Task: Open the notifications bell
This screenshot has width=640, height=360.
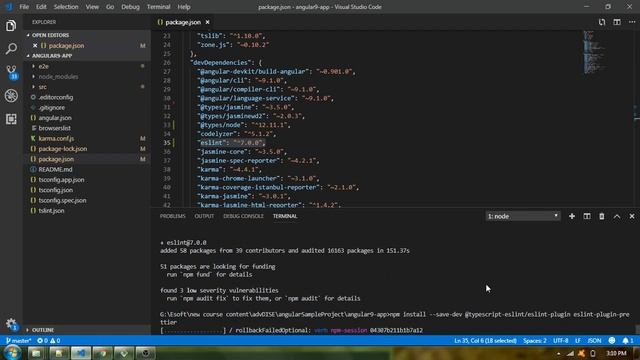Action: coord(627,341)
